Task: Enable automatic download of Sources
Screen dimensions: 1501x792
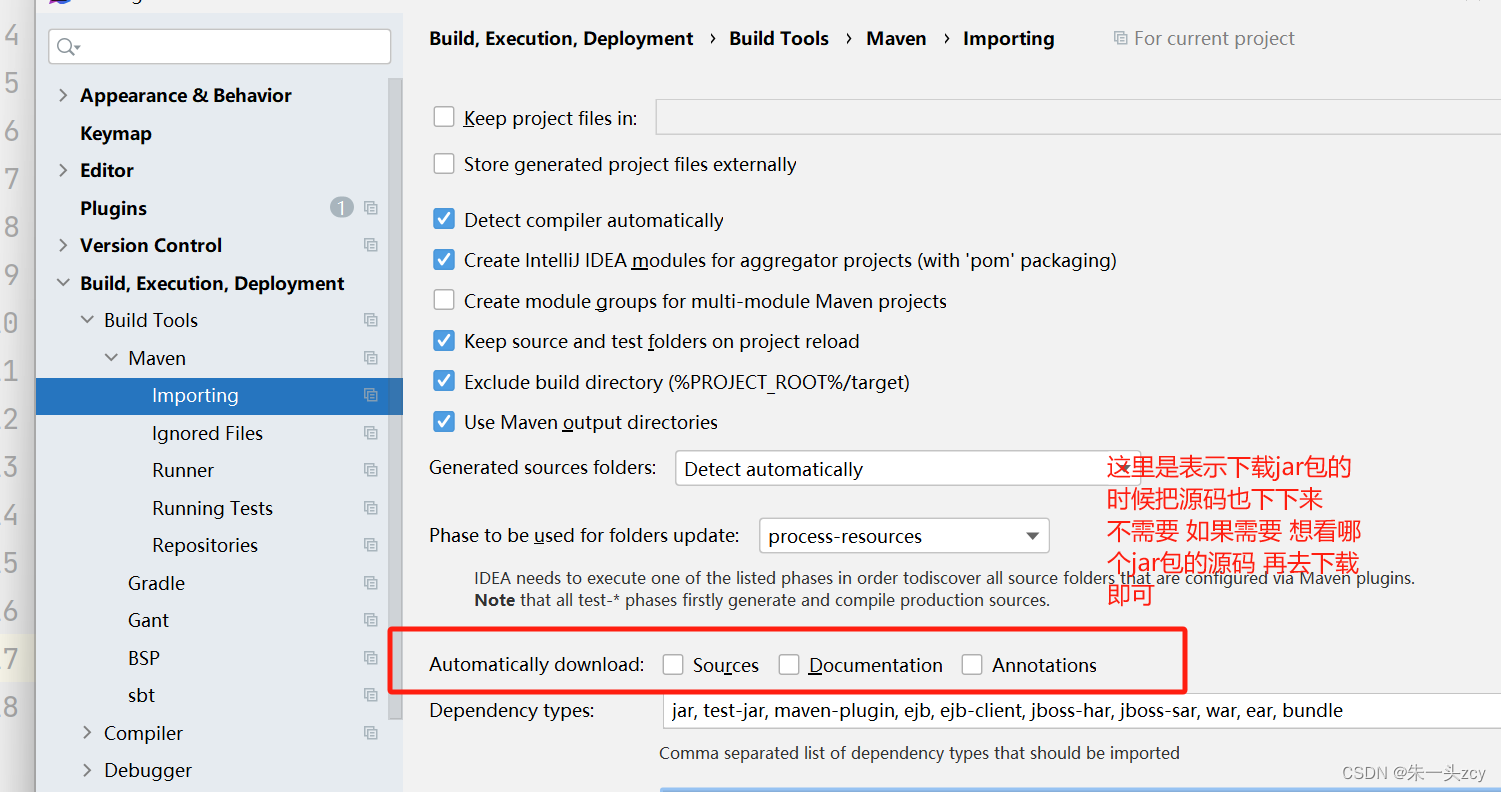Action: 673,664
